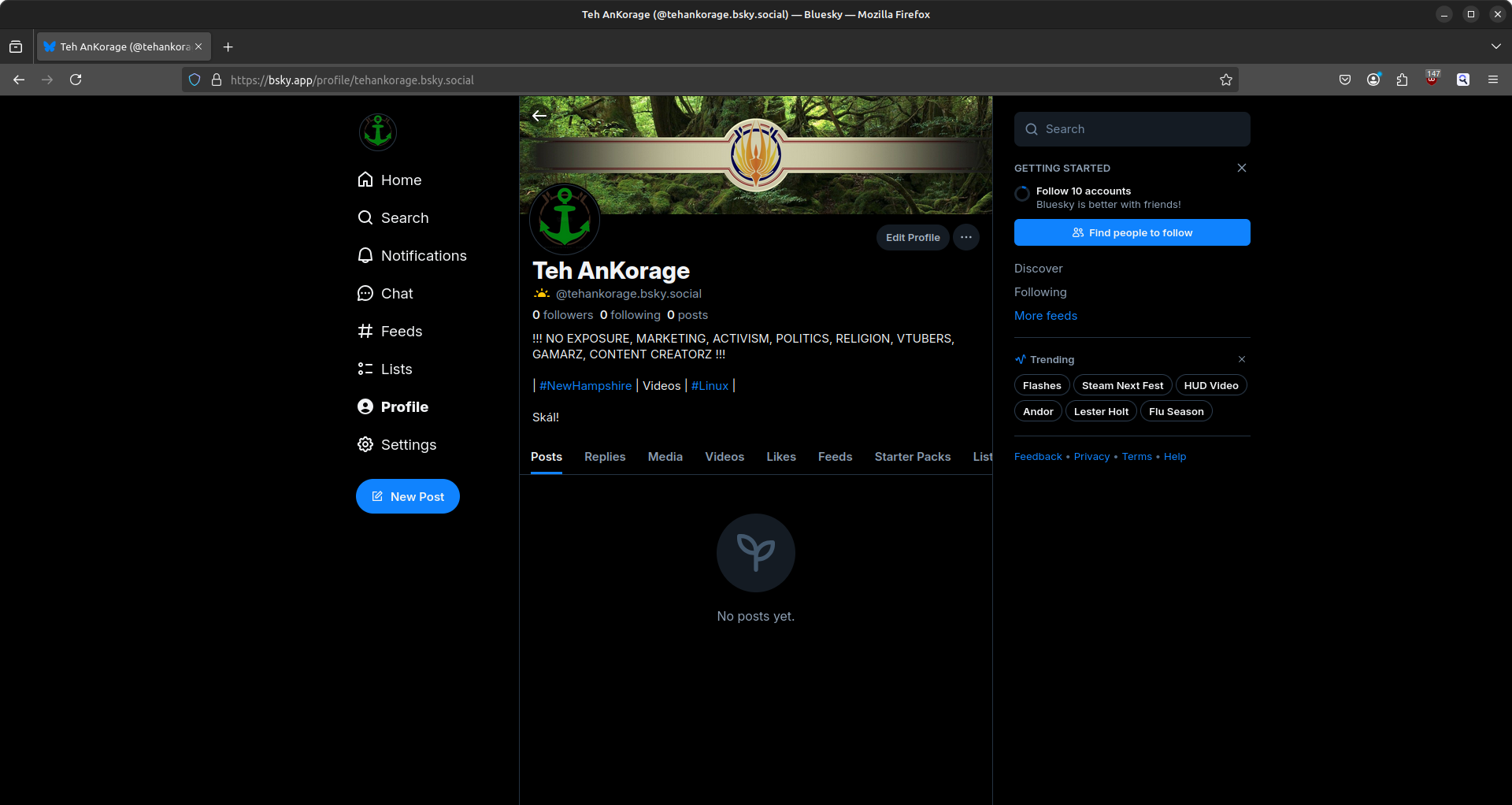Open Lists in sidebar
Image resolution: width=1512 pixels, height=805 pixels.
(x=385, y=369)
